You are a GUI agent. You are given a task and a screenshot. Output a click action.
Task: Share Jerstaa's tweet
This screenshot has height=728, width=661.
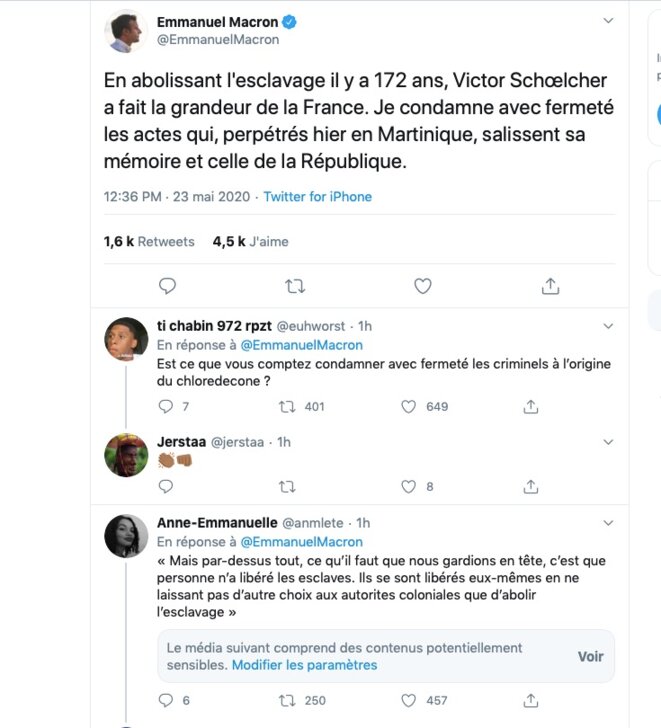[x=531, y=487]
